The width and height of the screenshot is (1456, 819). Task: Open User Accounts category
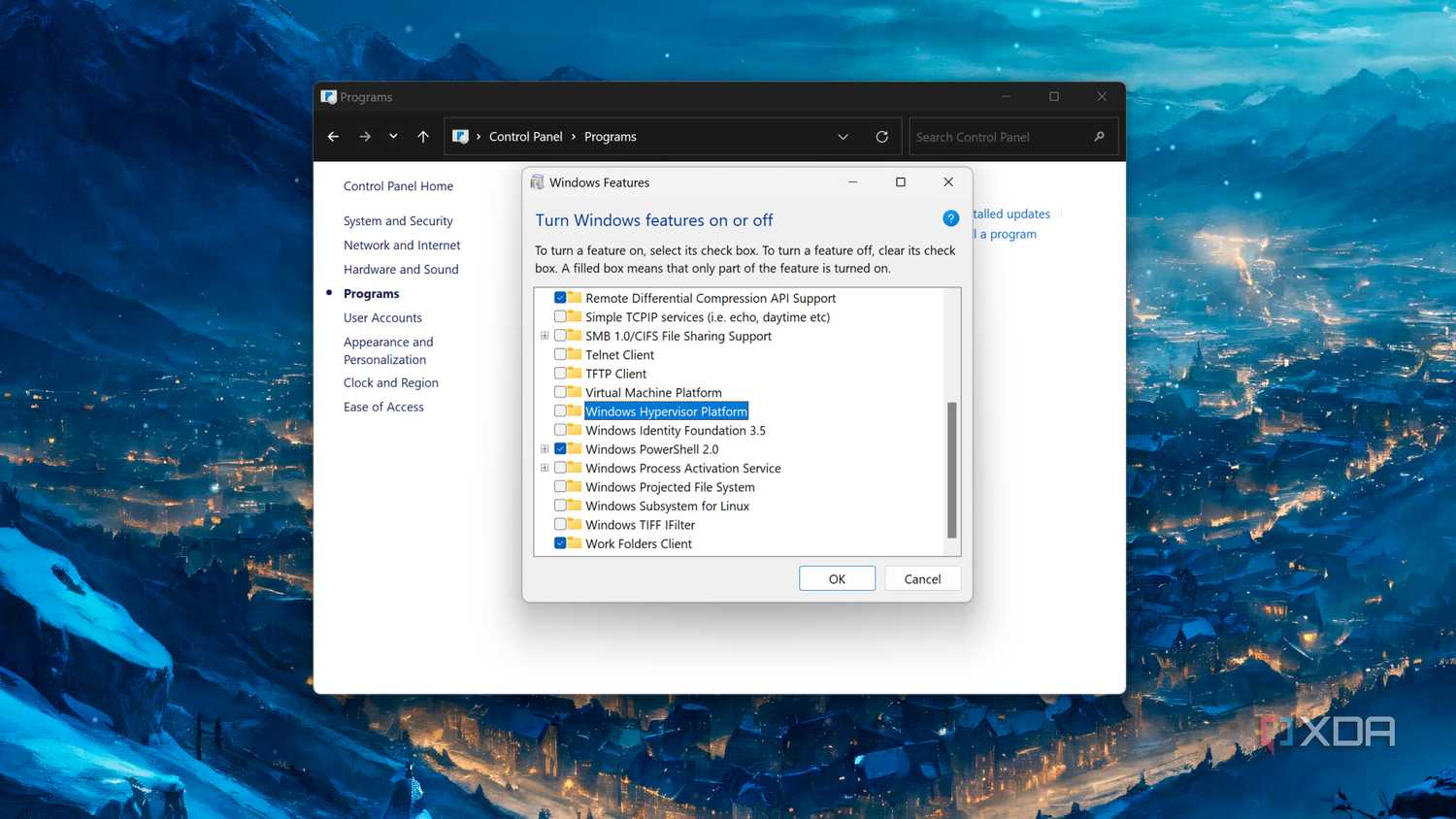(382, 318)
